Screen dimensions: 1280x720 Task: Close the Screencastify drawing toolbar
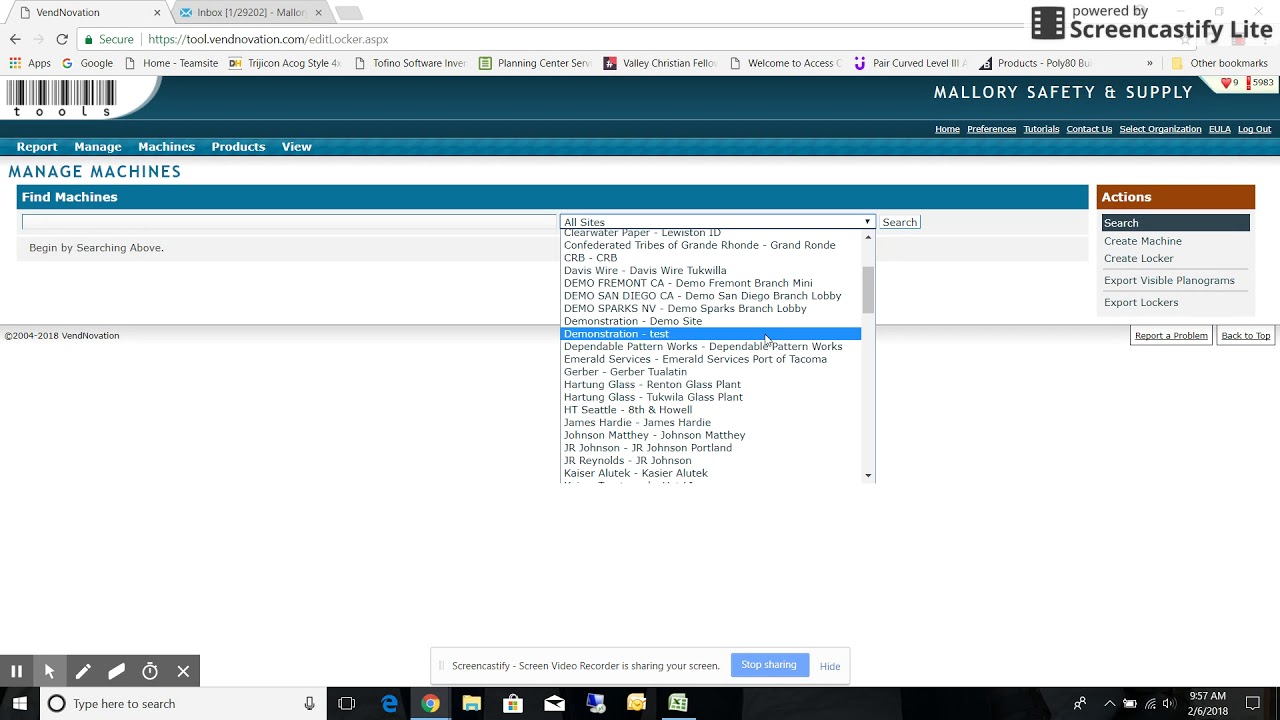click(x=183, y=672)
